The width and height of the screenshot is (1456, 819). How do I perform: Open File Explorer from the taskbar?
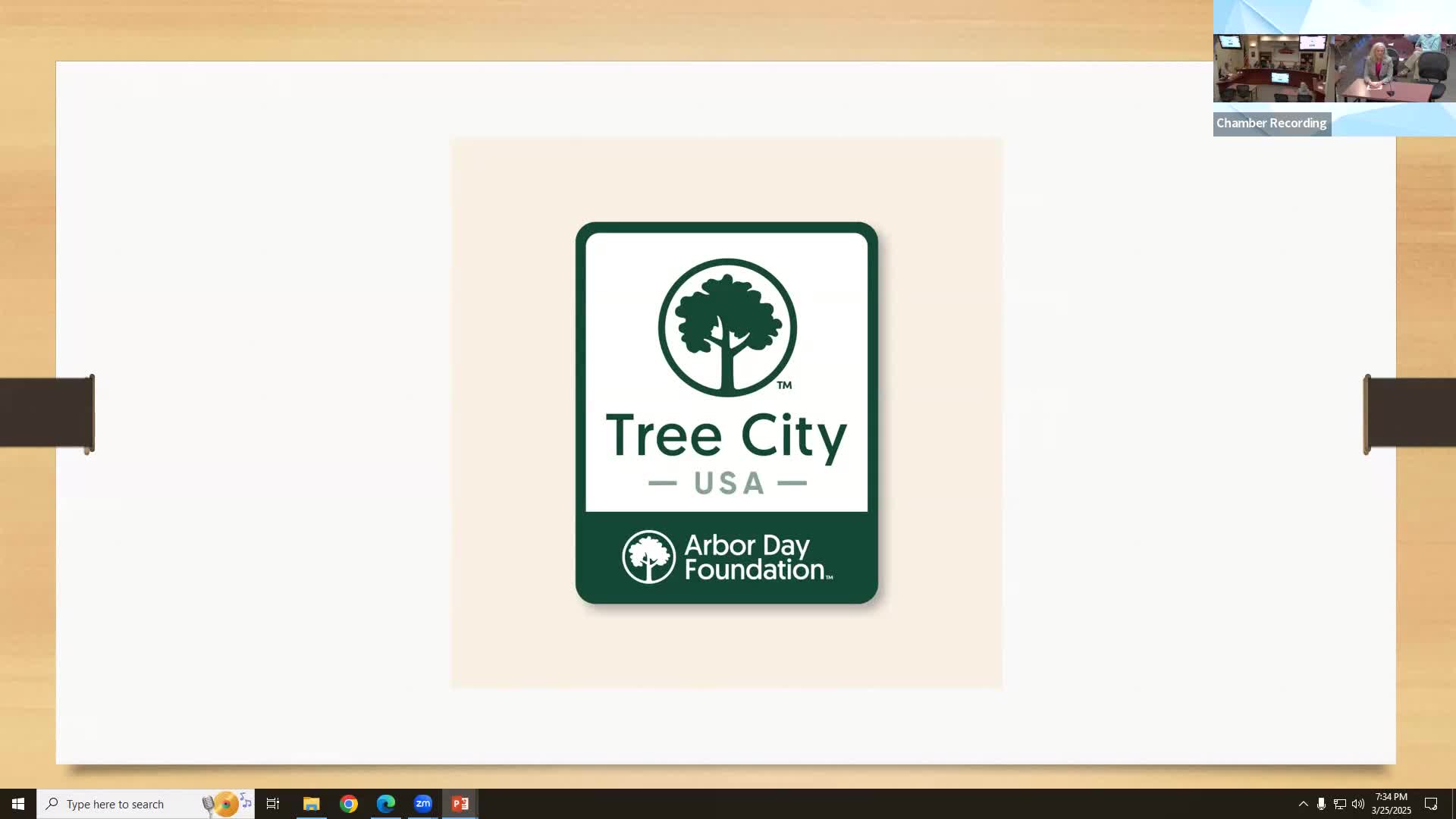tap(311, 804)
